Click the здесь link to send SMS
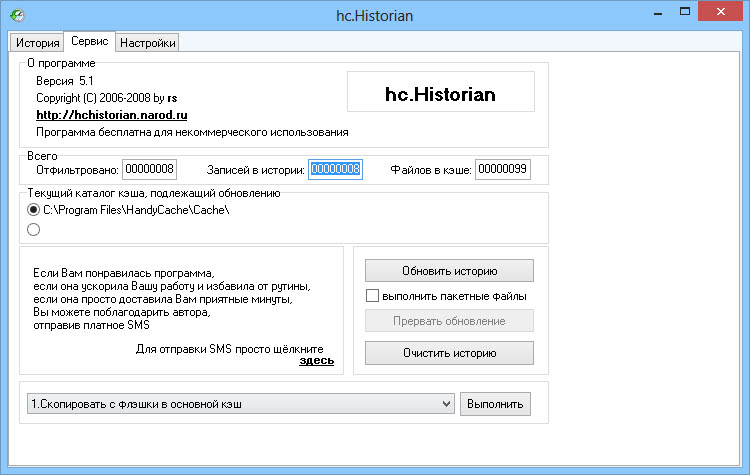Screen dimensions: 750x475 click(317, 361)
